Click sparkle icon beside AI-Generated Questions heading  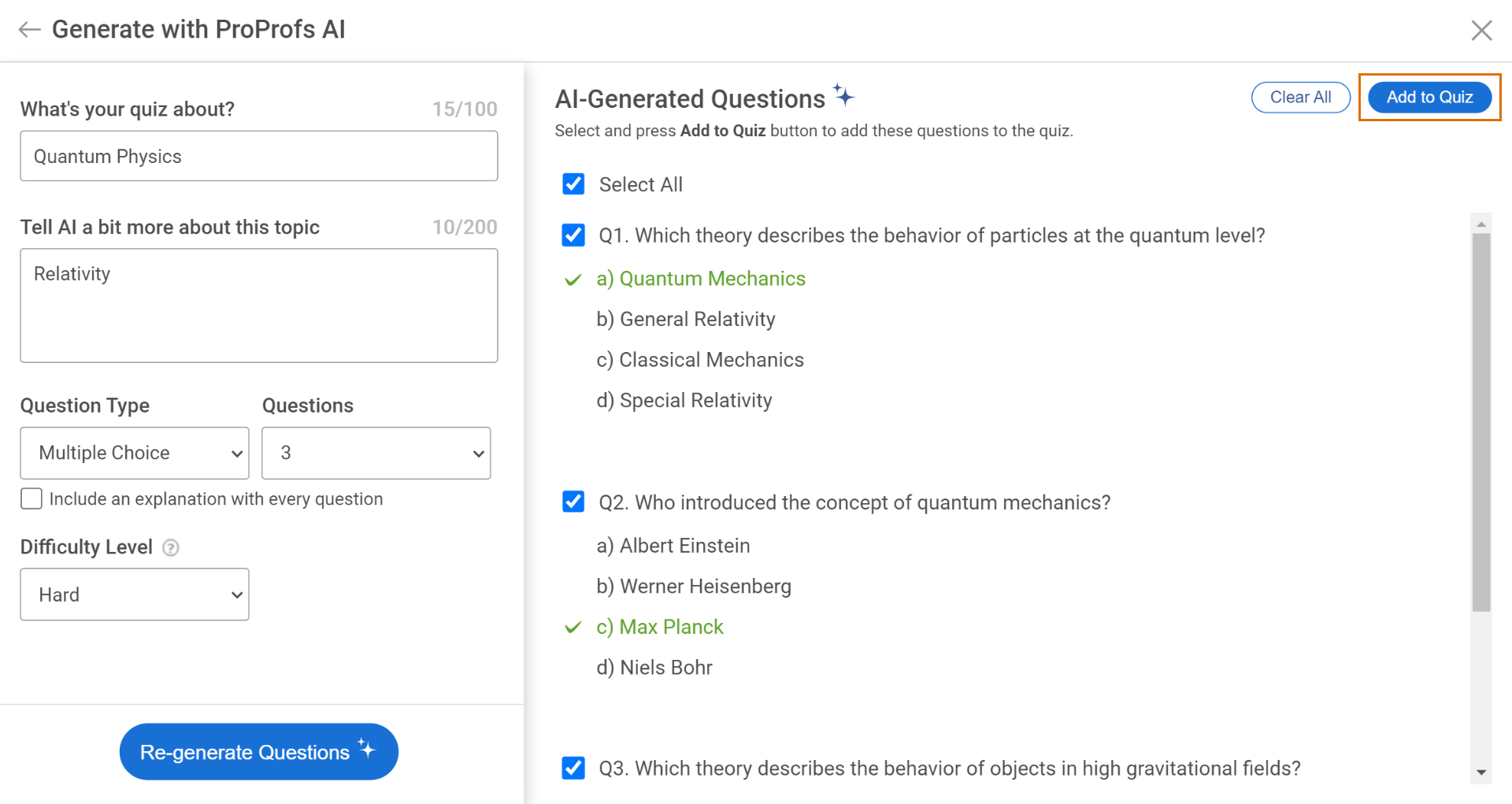coord(843,95)
